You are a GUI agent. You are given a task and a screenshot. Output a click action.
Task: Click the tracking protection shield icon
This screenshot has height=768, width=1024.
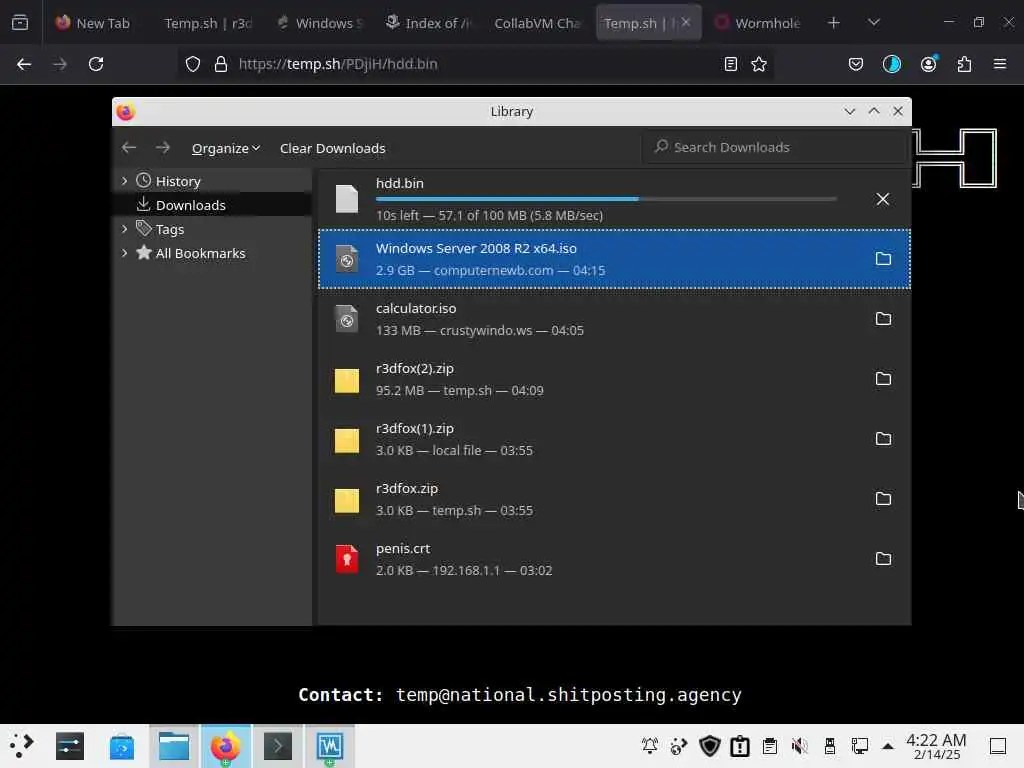point(193,64)
